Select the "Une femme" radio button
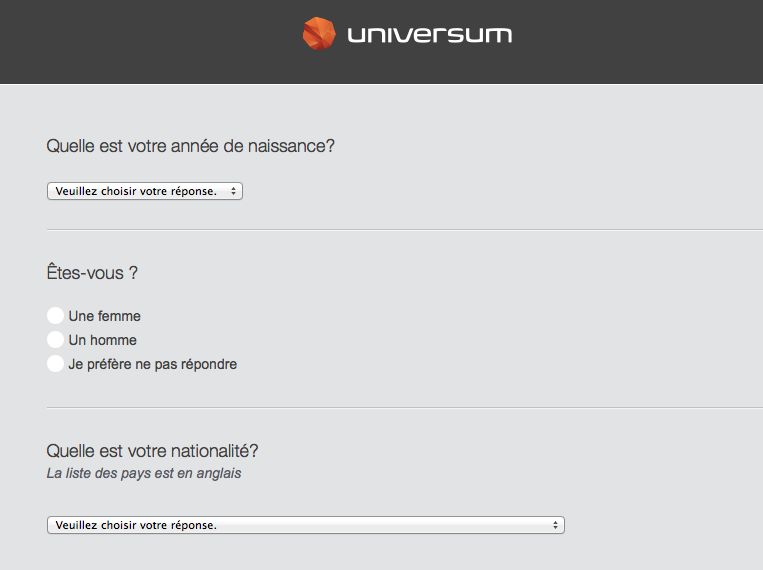The height and width of the screenshot is (570, 763). click(x=55, y=315)
